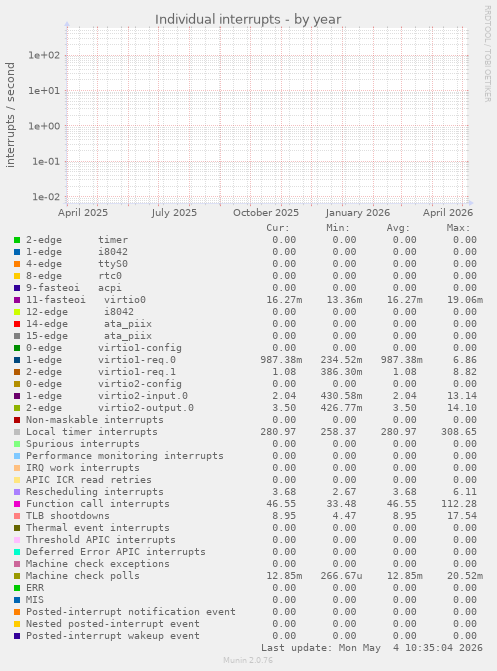Click the RRDTOOL / TOBI OETIKER watermark
497x671 pixels.
[488, 53]
